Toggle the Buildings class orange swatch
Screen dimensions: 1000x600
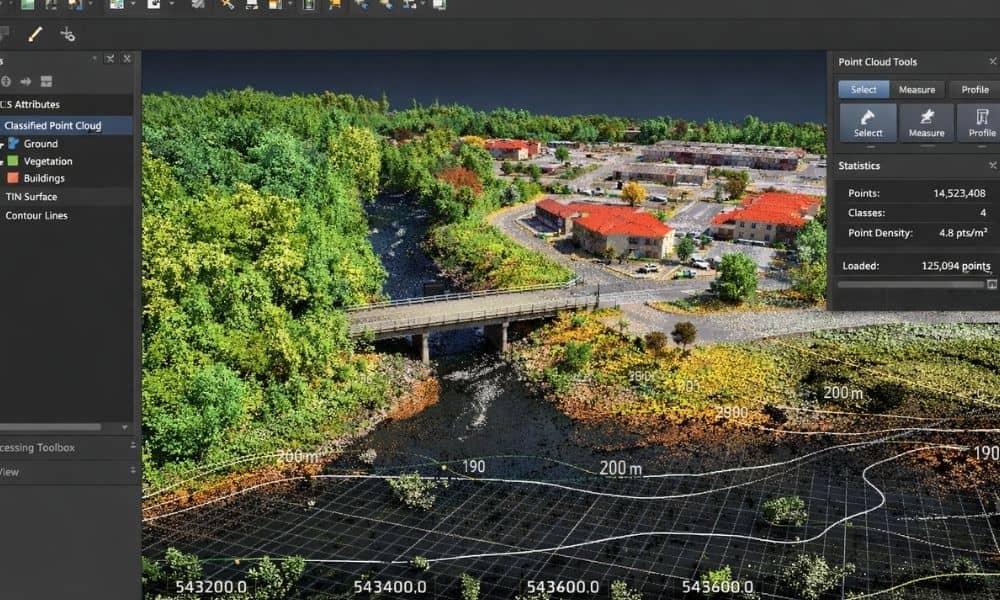click(x=12, y=178)
